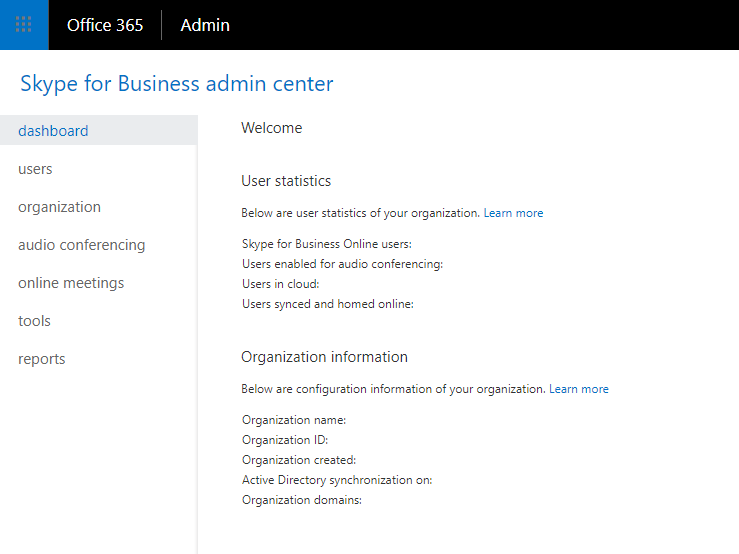Click 'Users enabled for audio conferencing:' label
Screen dimensions: 739x554
coord(343,264)
